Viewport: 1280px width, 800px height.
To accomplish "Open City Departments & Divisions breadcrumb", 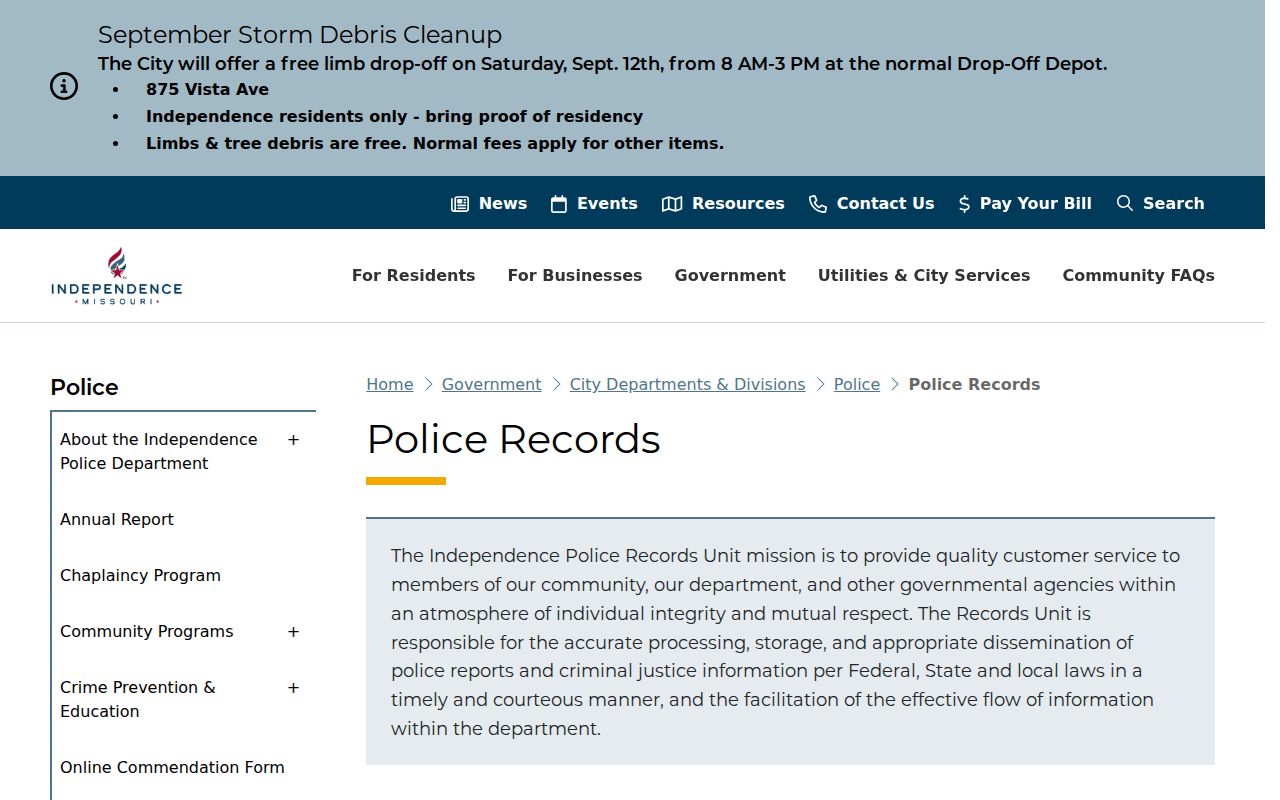I will 687,384.
